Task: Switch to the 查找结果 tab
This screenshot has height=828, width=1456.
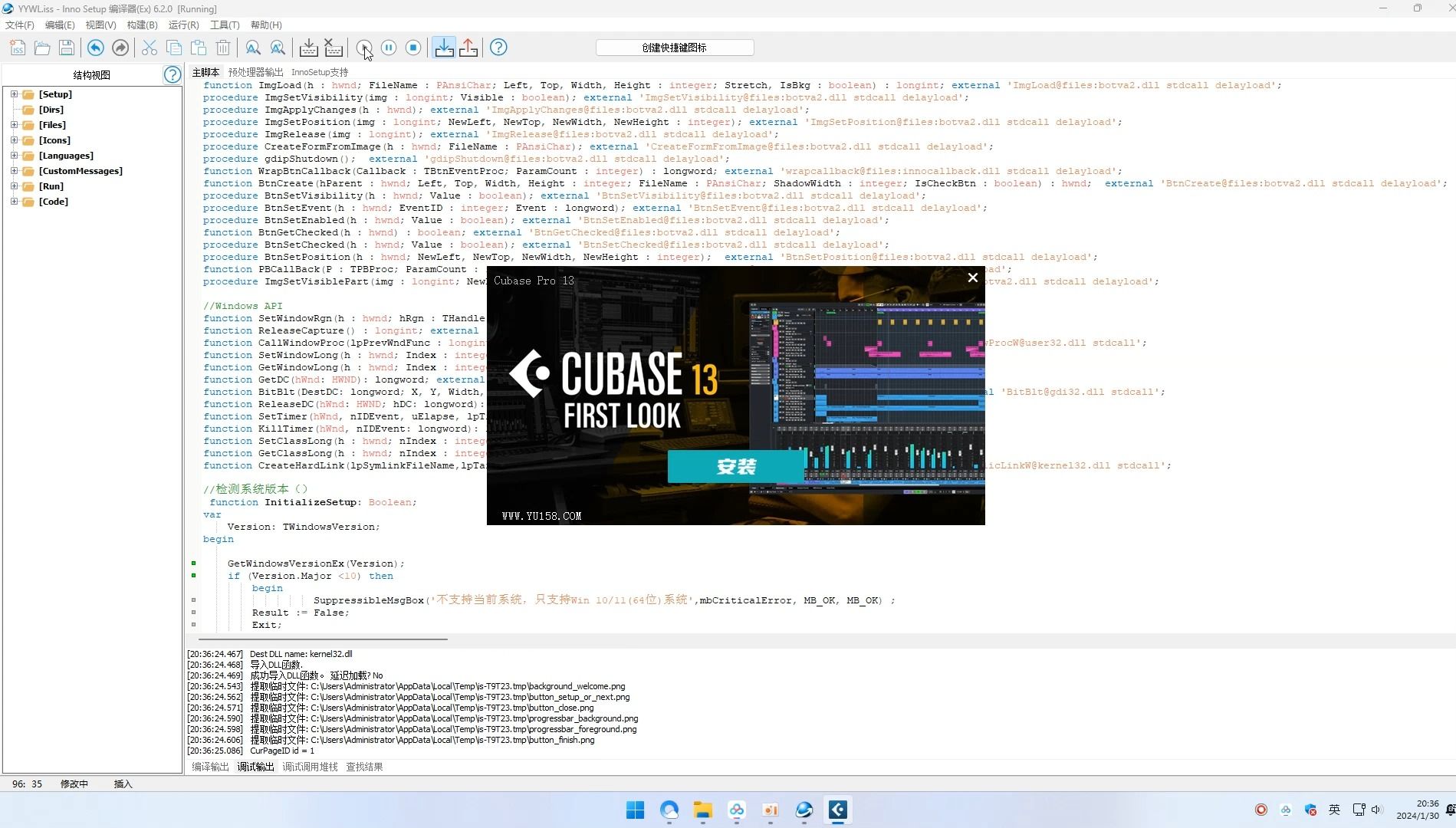Action: [364, 767]
